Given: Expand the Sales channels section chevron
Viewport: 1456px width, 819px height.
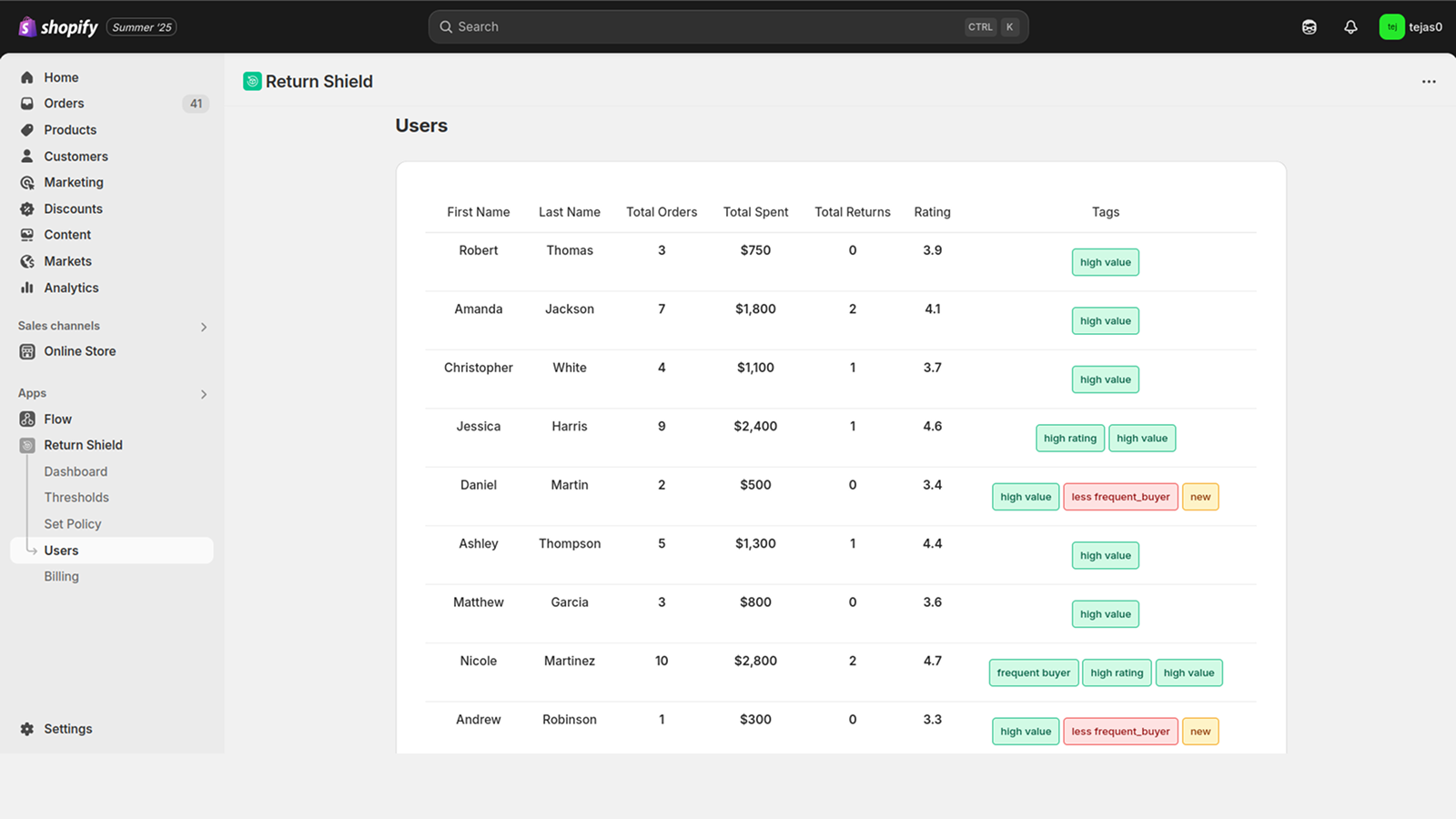Looking at the screenshot, I should tap(204, 327).
